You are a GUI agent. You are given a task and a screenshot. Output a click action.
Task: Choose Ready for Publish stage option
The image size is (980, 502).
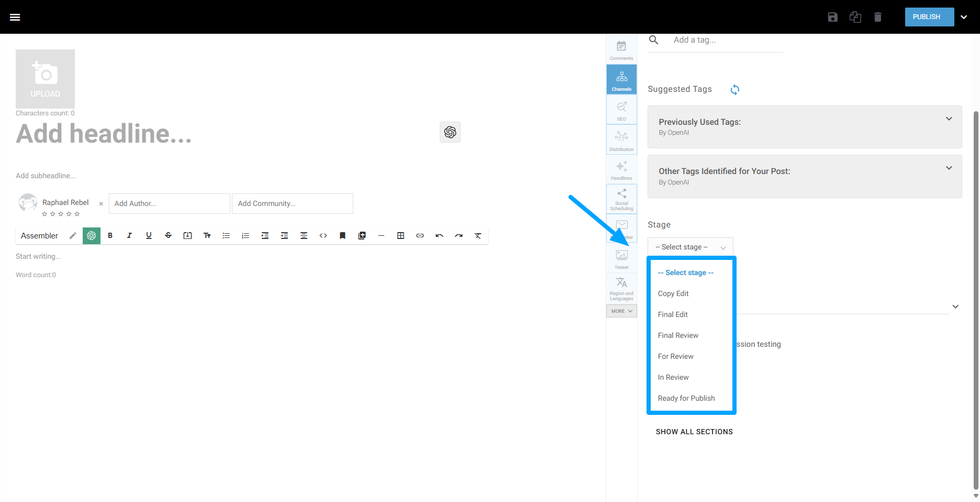coord(686,398)
